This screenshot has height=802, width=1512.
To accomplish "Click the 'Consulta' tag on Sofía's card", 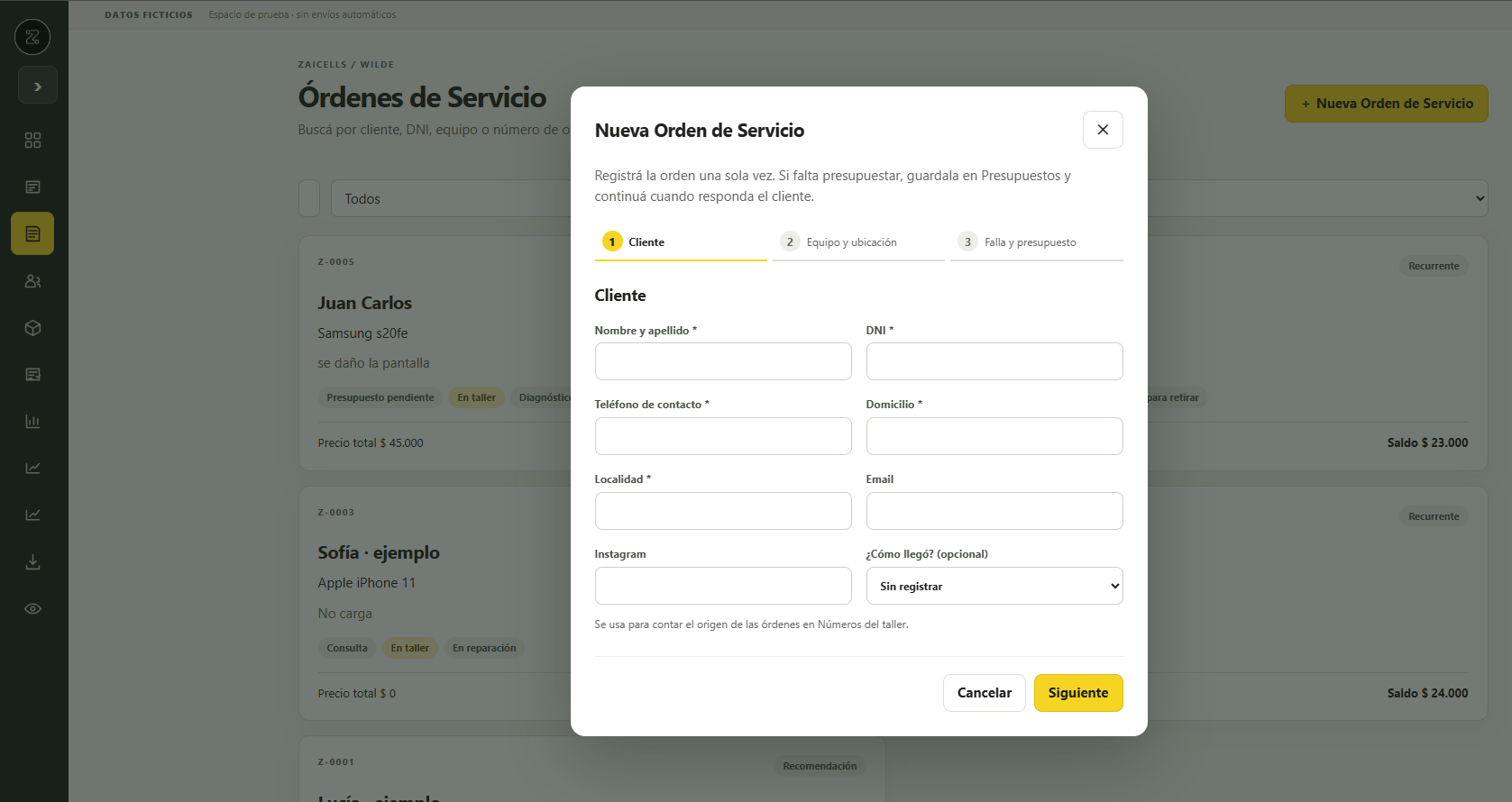I will coord(347,648).
